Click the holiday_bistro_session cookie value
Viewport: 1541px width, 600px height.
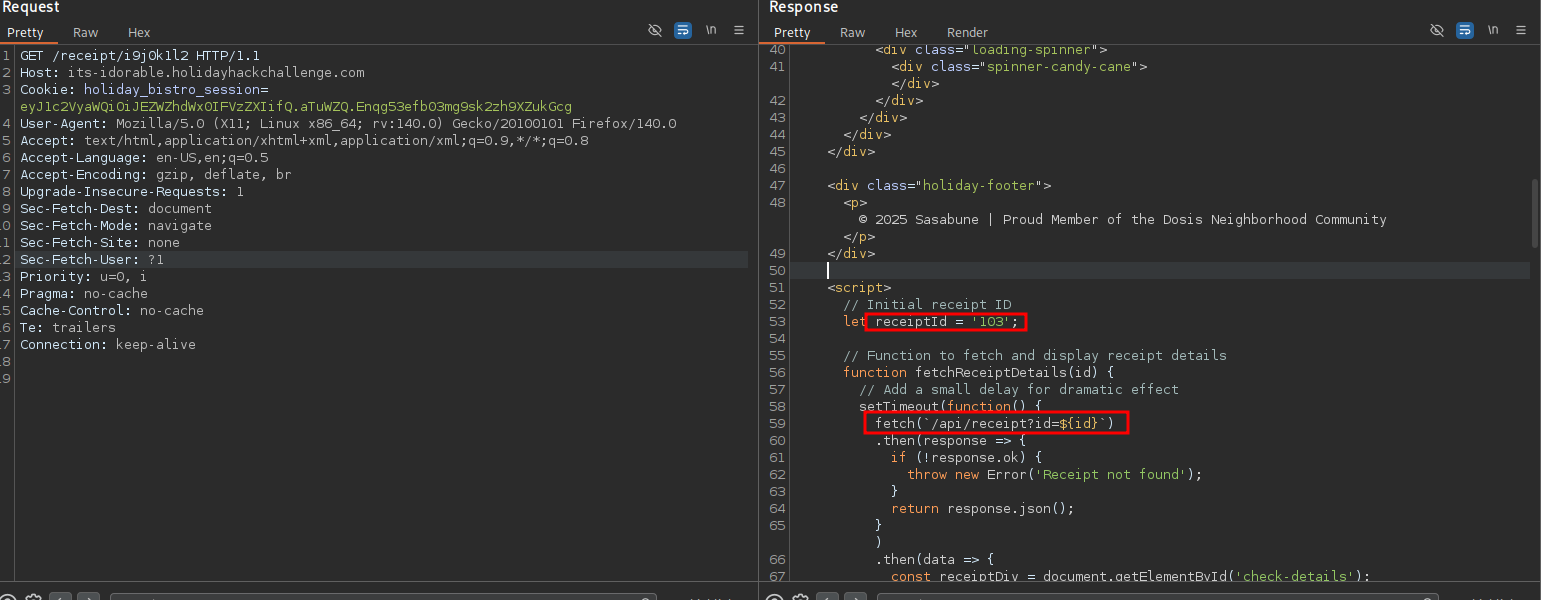[296, 106]
